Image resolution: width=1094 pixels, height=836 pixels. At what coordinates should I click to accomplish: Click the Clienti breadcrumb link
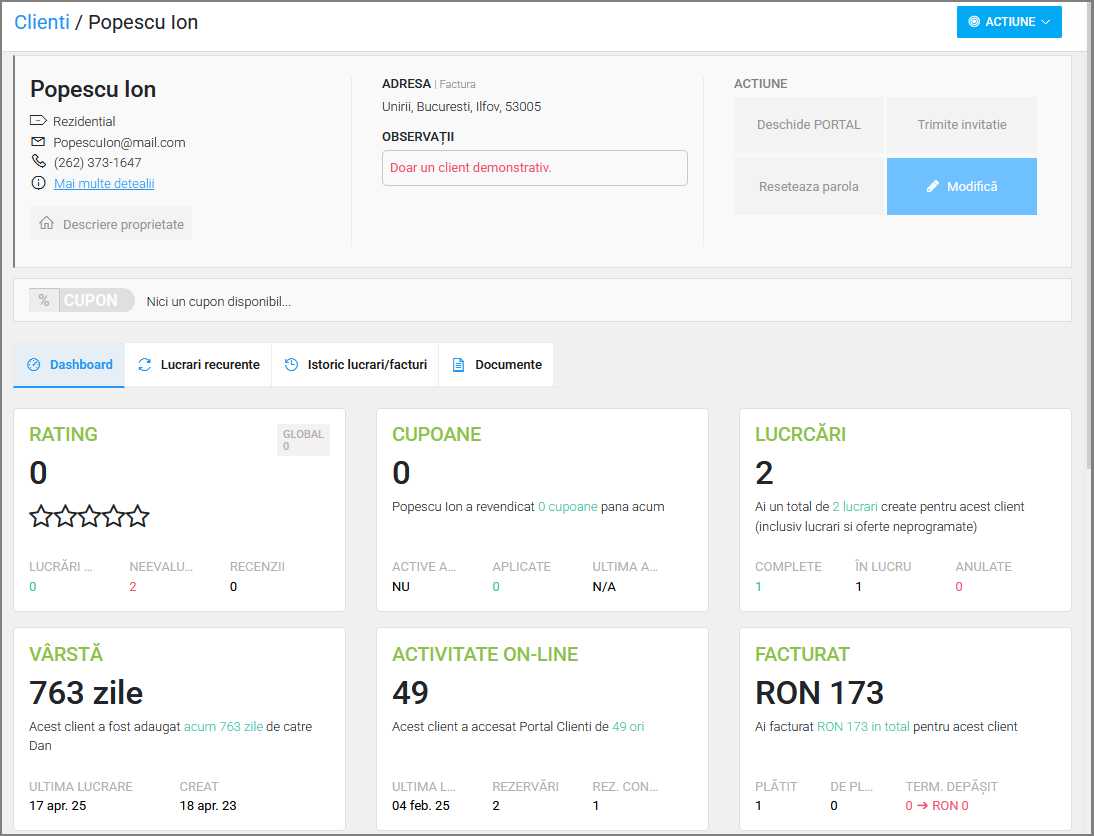coord(42,22)
